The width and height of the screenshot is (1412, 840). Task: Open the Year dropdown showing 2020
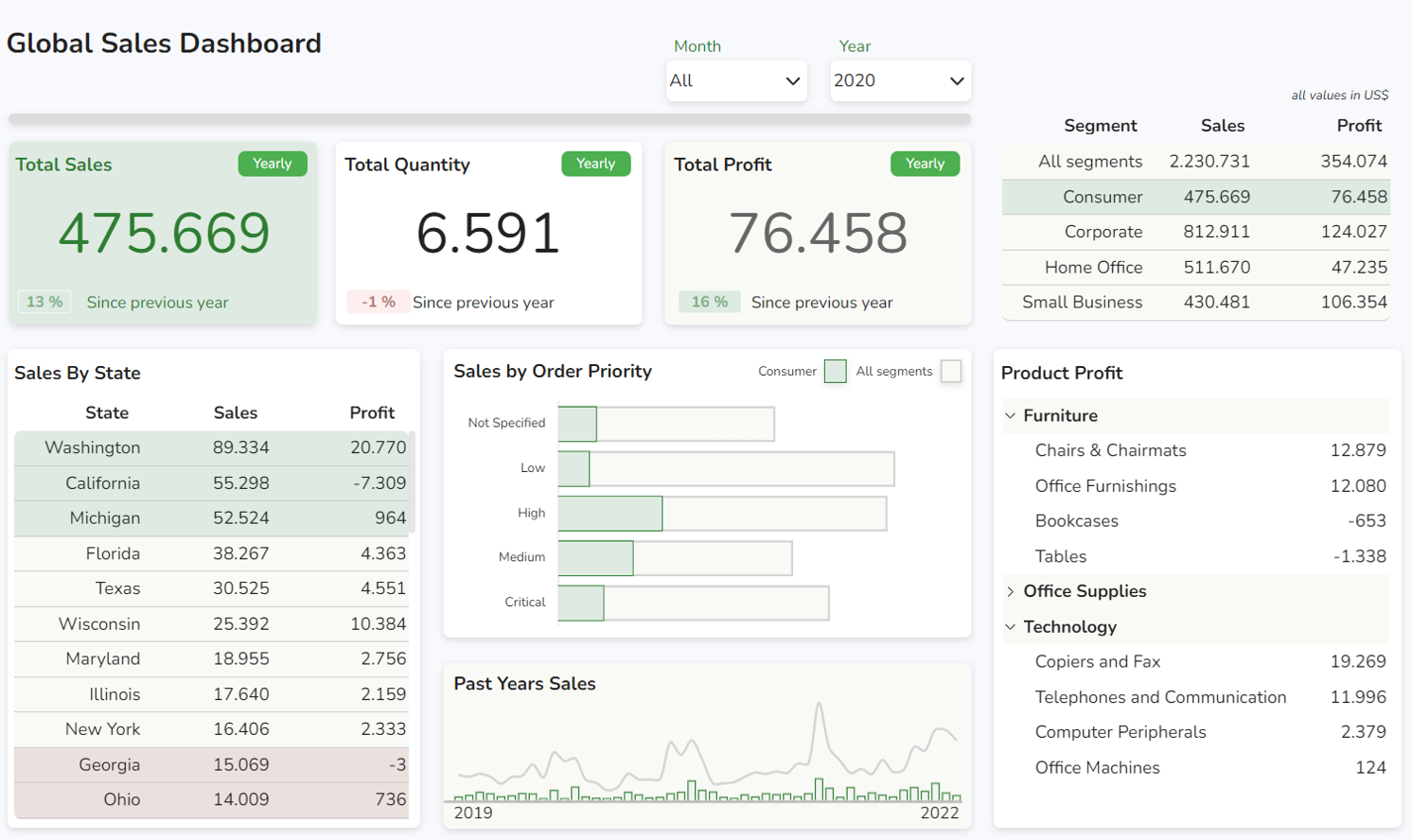[900, 81]
